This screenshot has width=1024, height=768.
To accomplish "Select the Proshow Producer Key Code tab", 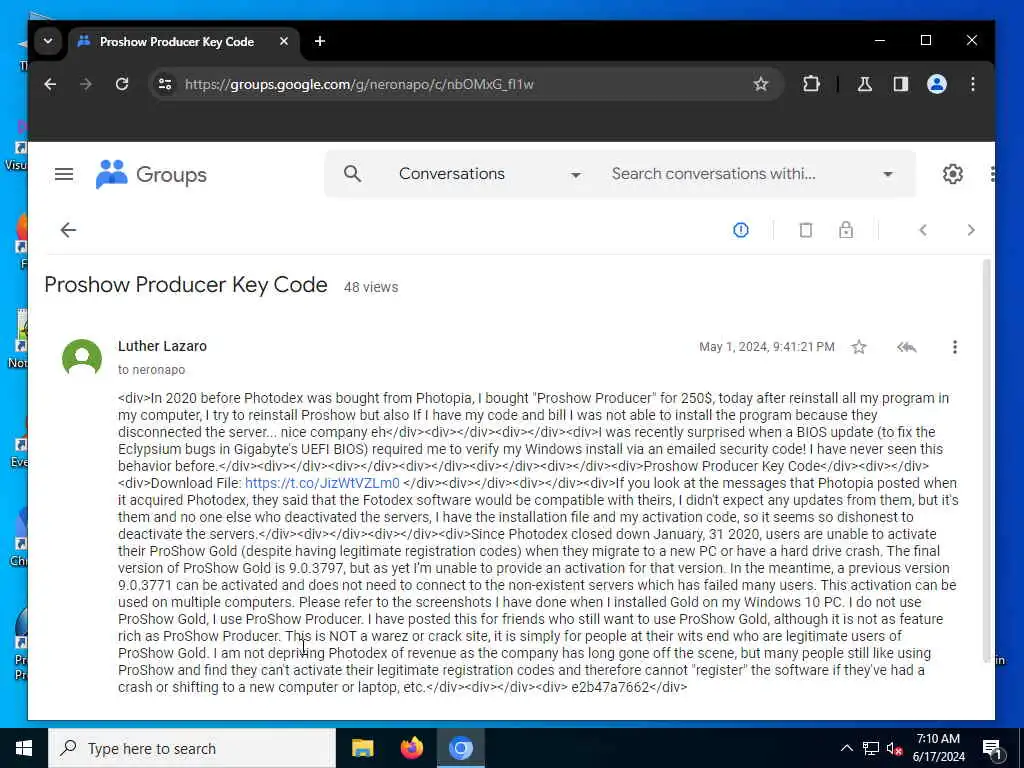I will pyautogui.click(x=176, y=42).
